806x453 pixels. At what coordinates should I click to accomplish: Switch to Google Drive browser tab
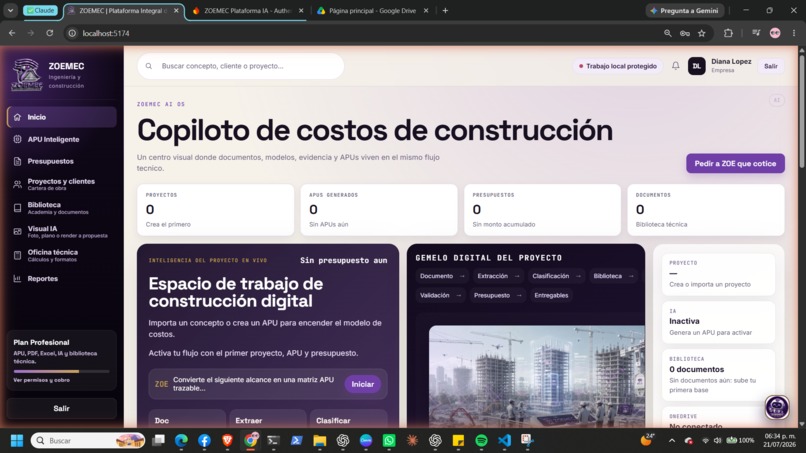[x=372, y=11]
